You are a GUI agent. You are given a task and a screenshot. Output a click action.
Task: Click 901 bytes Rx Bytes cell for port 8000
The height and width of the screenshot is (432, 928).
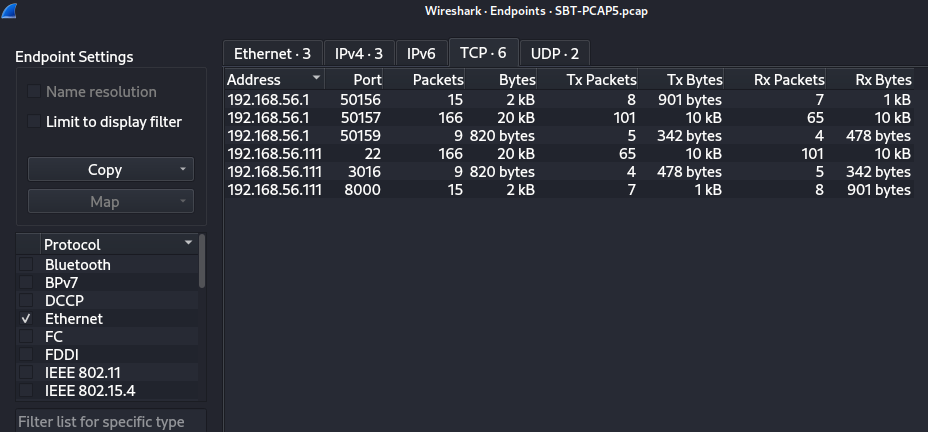878,190
